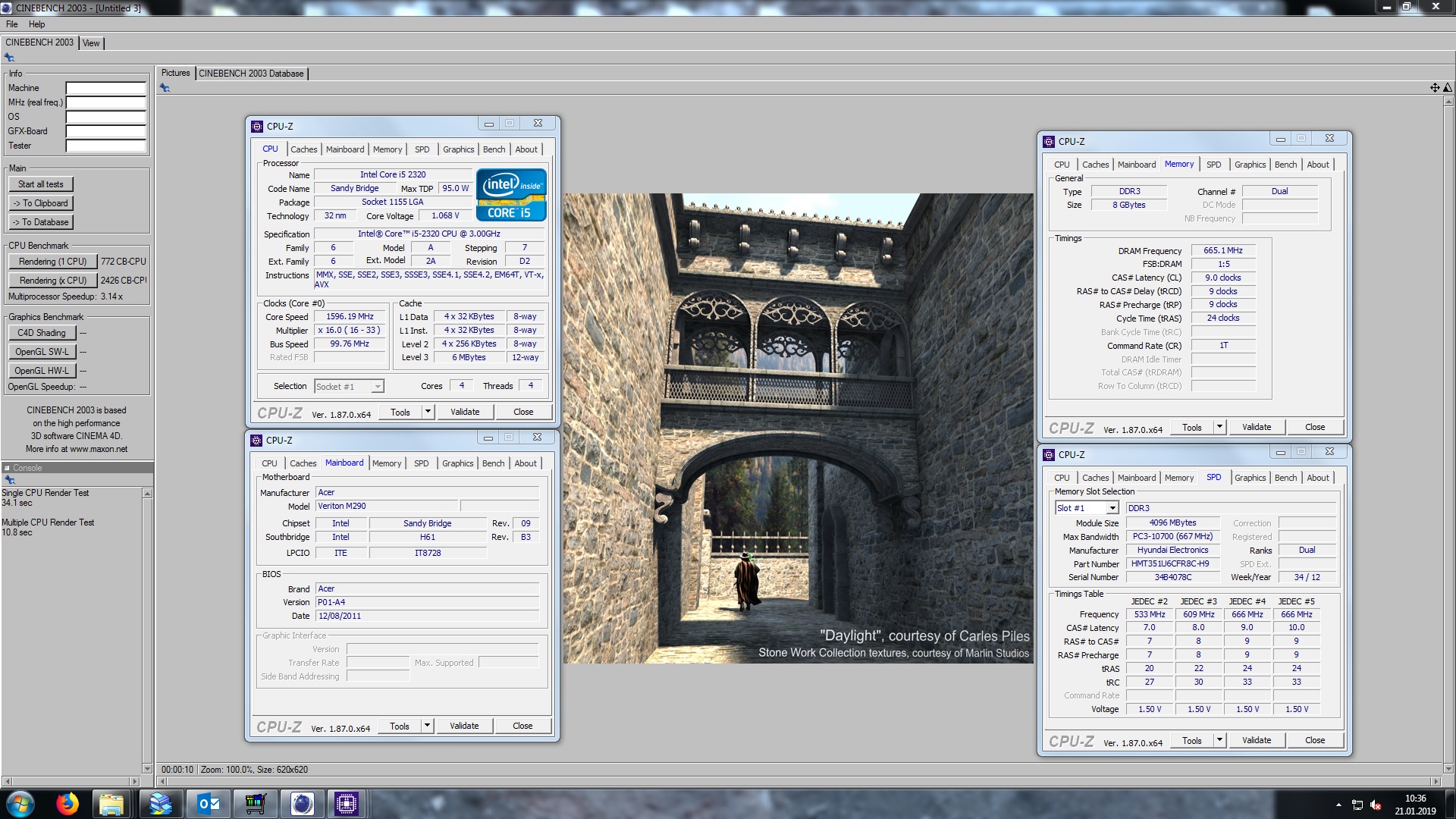Screen dimensions: 1456x819
Task: Click the muted volume tray icon
Action: pyautogui.click(x=1376, y=805)
